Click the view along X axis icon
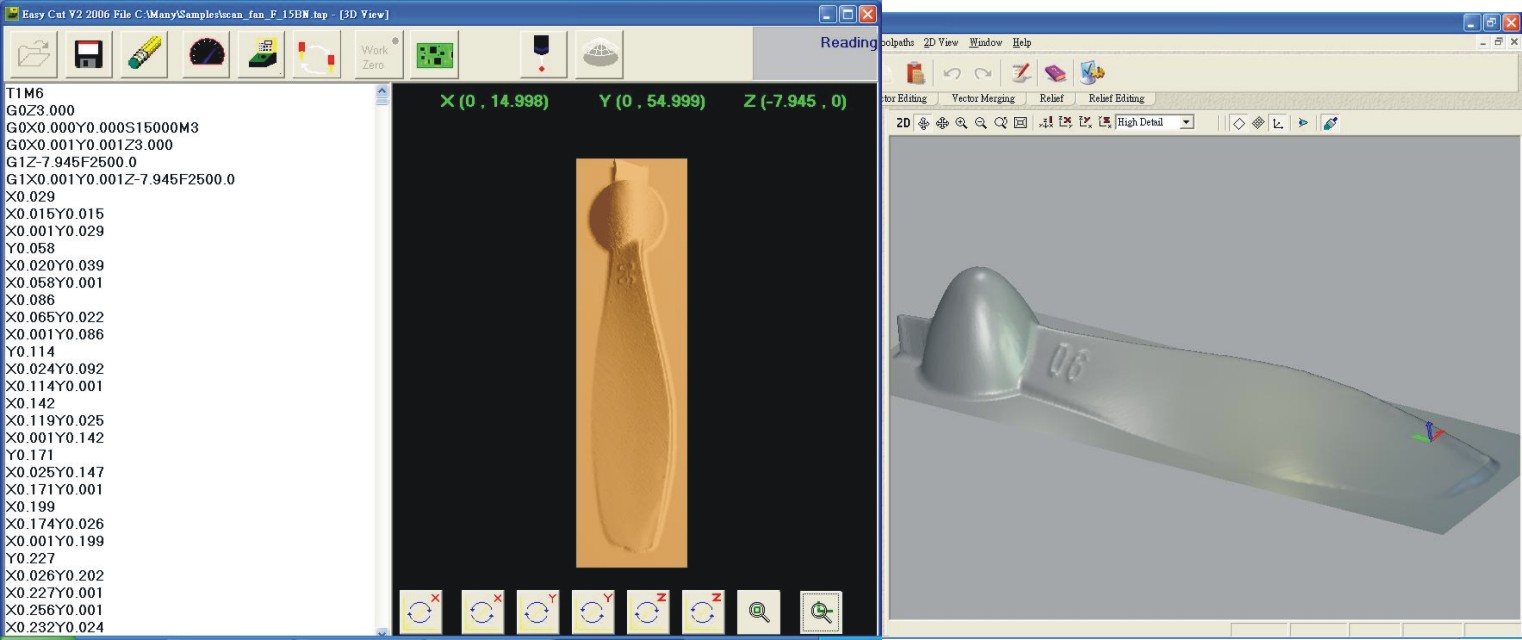The width and height of the screenshot is (1522, 640). [1065, 122]
